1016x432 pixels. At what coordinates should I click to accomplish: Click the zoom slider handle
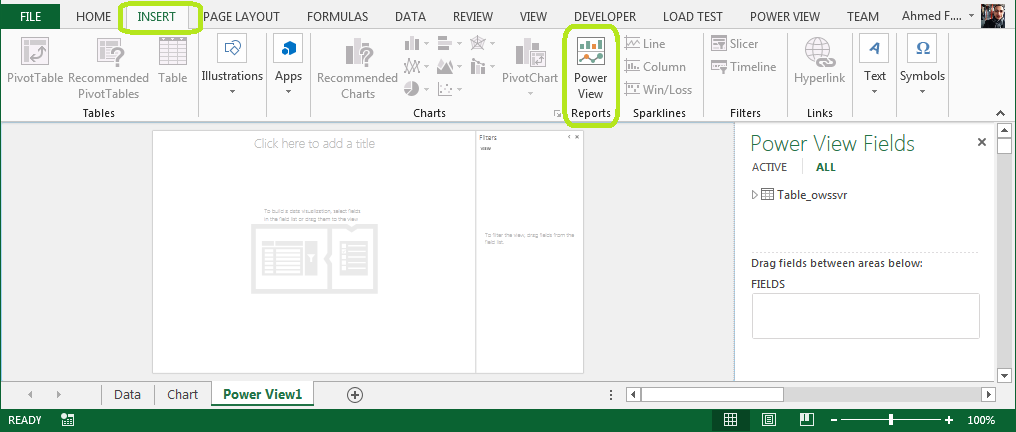click(x=891, y=420)
